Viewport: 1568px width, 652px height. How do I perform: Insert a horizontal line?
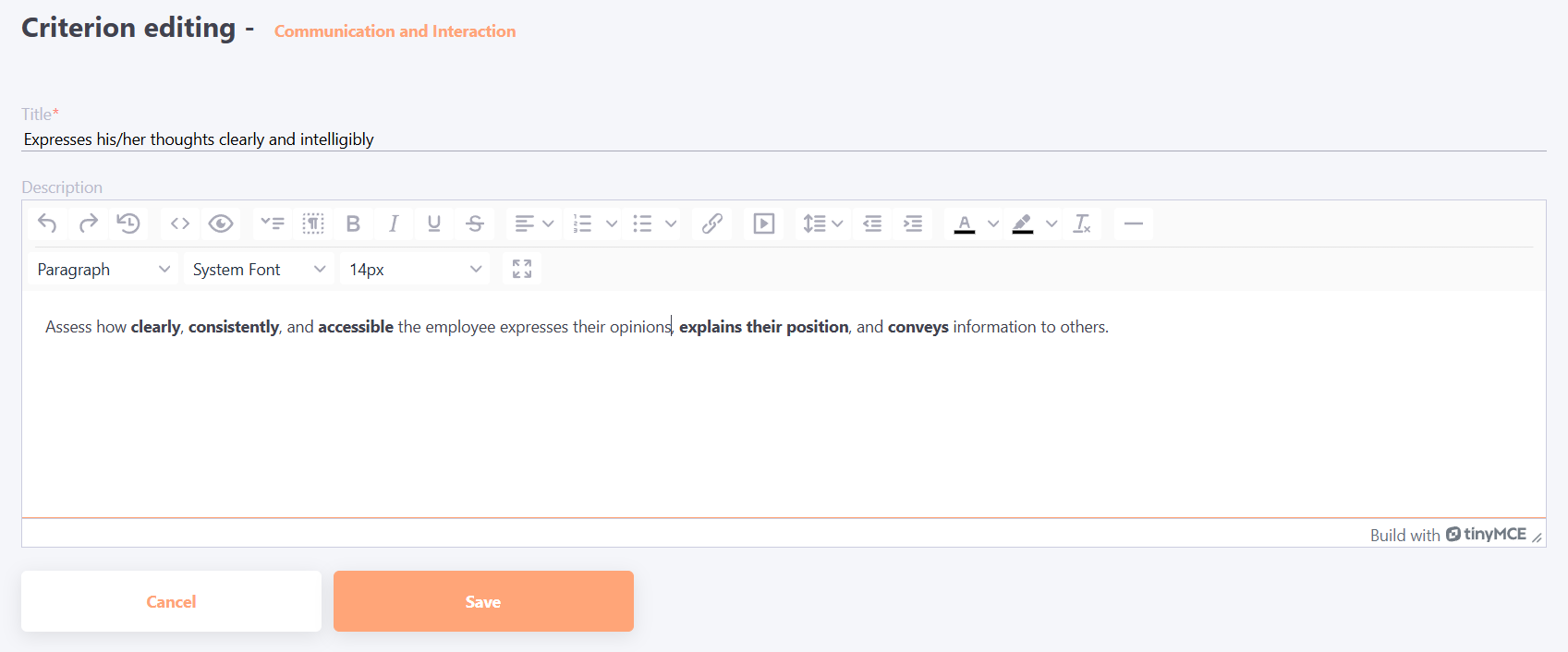click(x=1134, y=223)
